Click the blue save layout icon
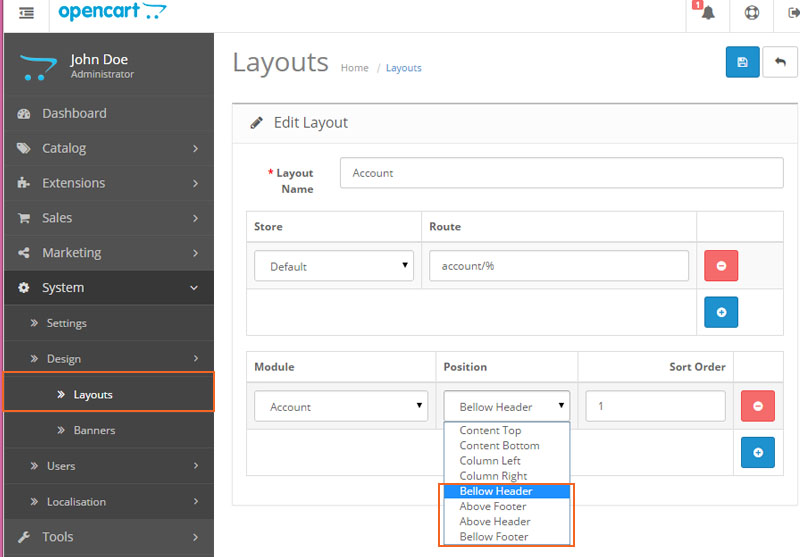 point(742,62)
